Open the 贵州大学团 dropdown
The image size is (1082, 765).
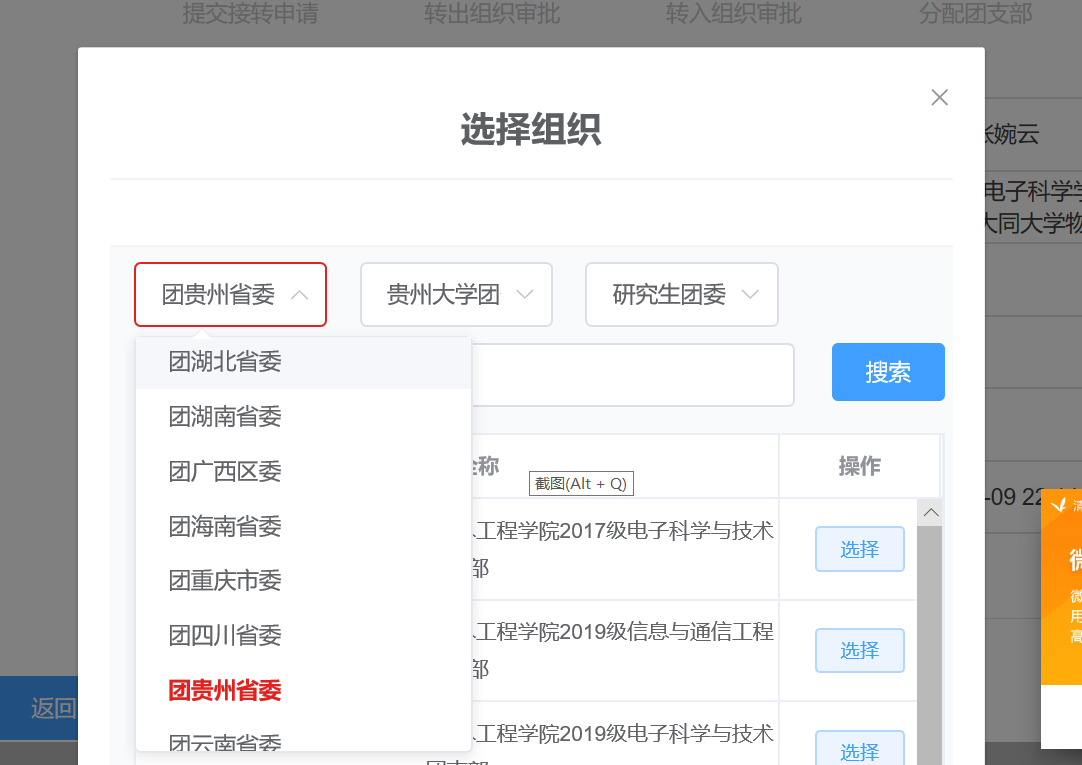(x=456, y=295)
